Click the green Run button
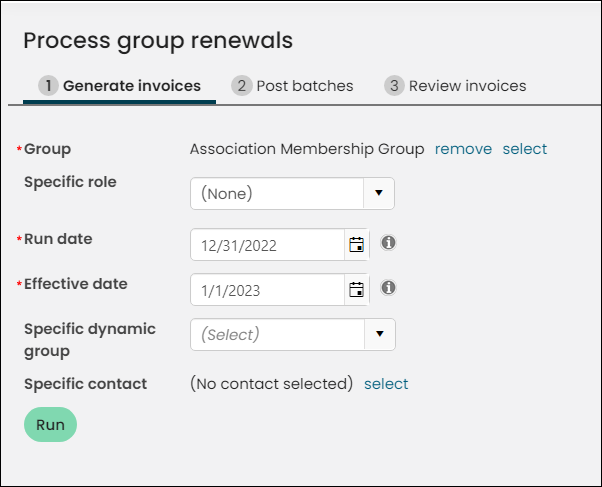Image resolution: width=602 pixels, height=487 pixels. pos(50,424)
